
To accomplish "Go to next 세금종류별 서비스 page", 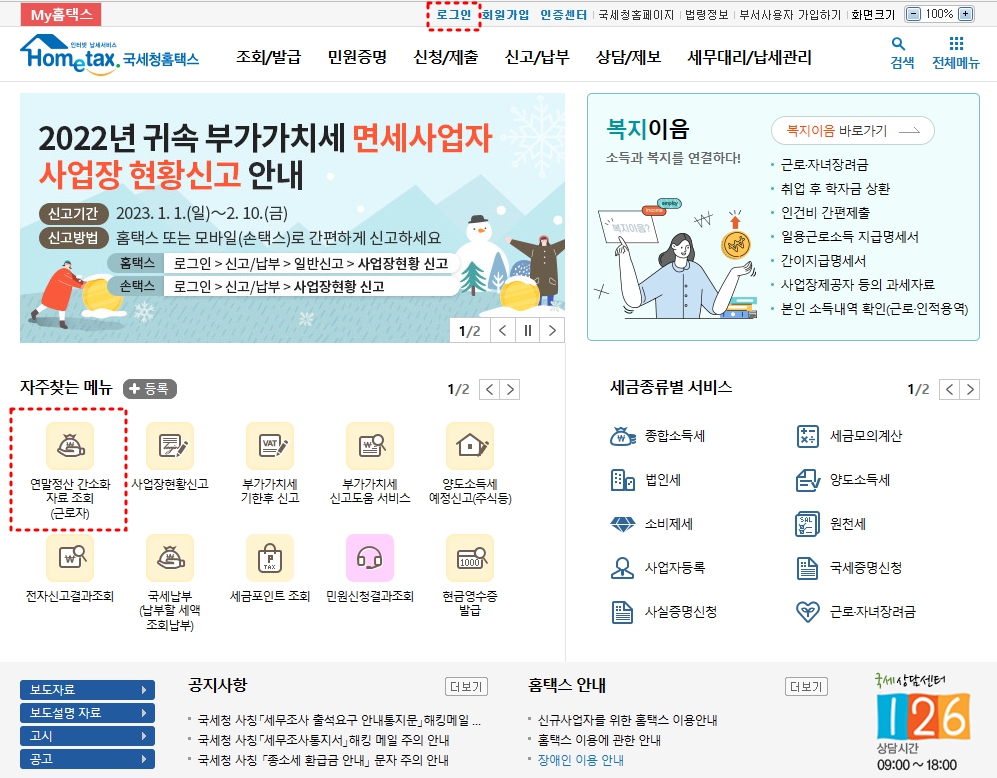I will [x=970, y=390].
